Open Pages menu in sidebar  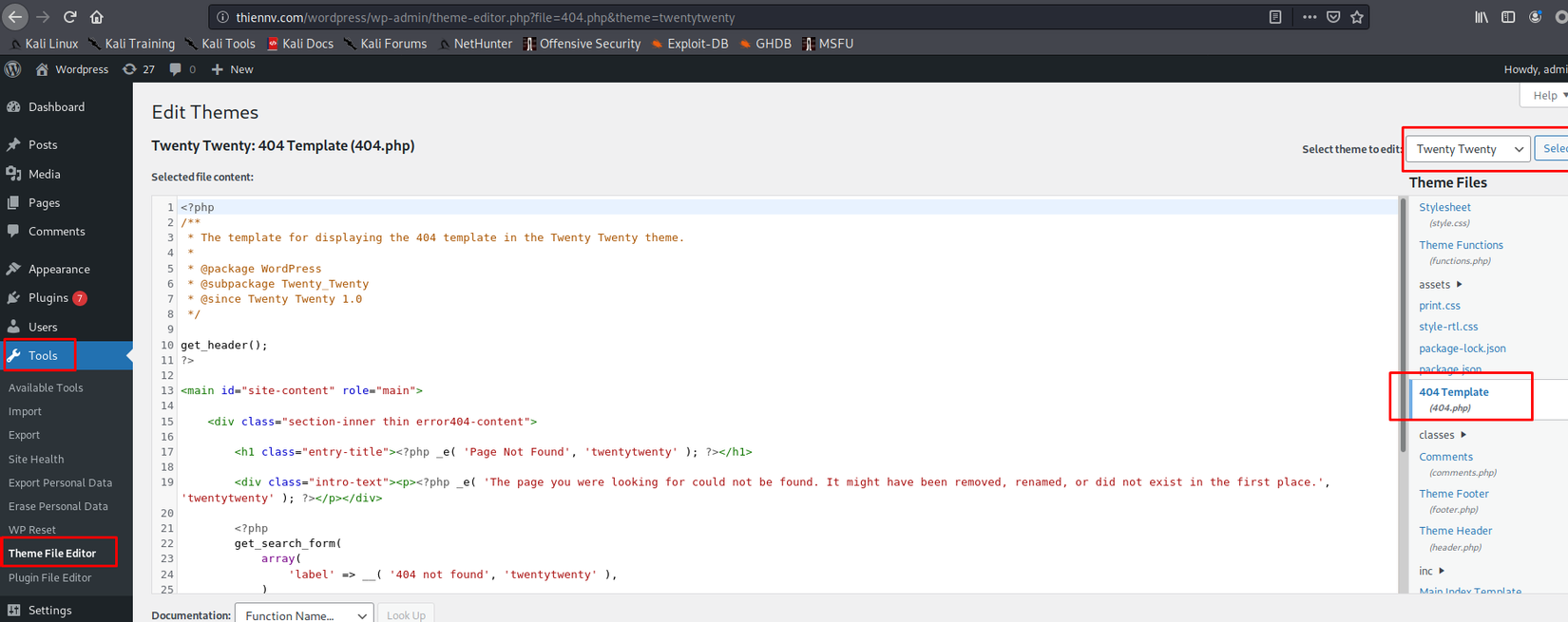pos(67,202)
